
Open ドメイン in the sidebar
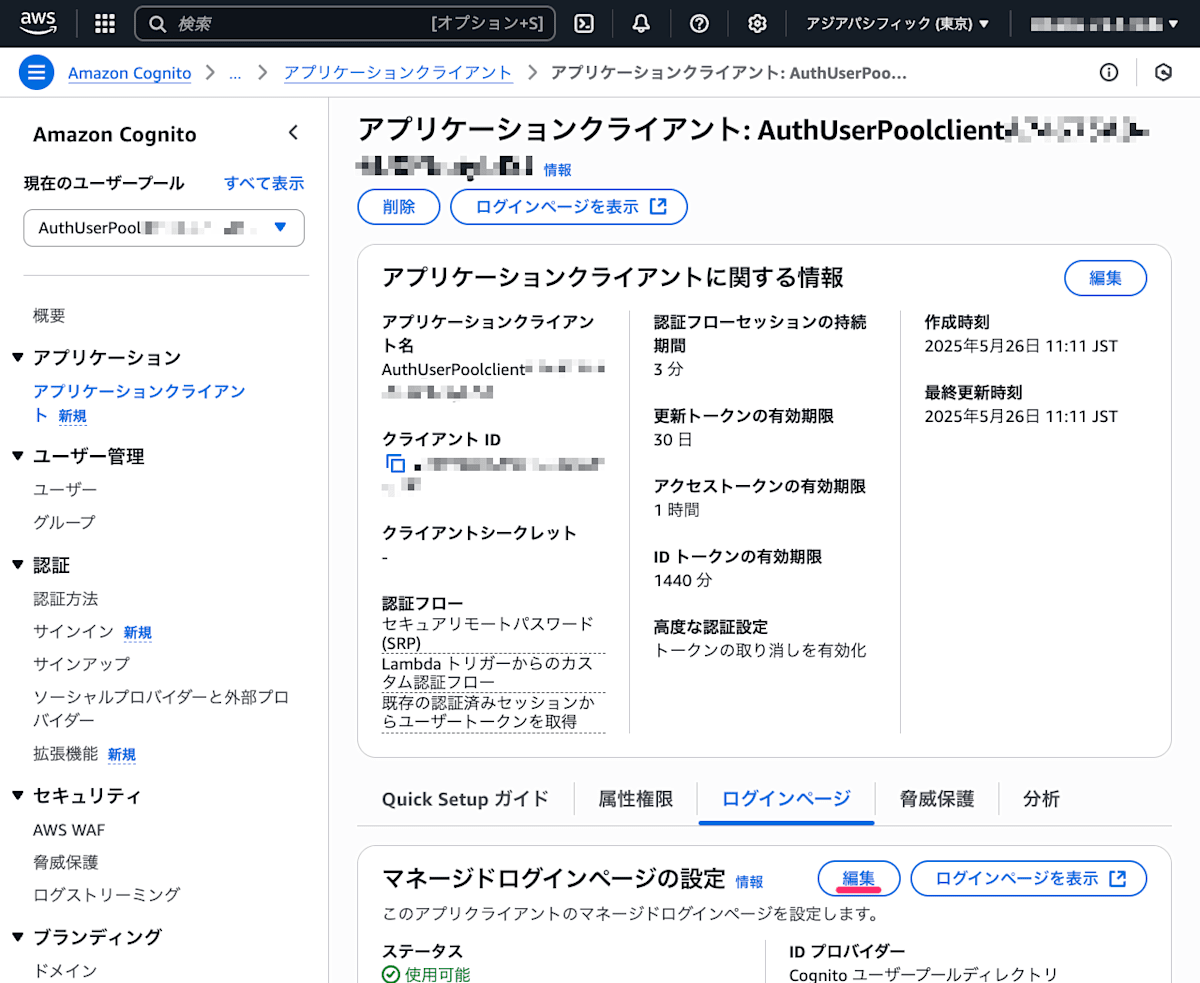[65, 970]
